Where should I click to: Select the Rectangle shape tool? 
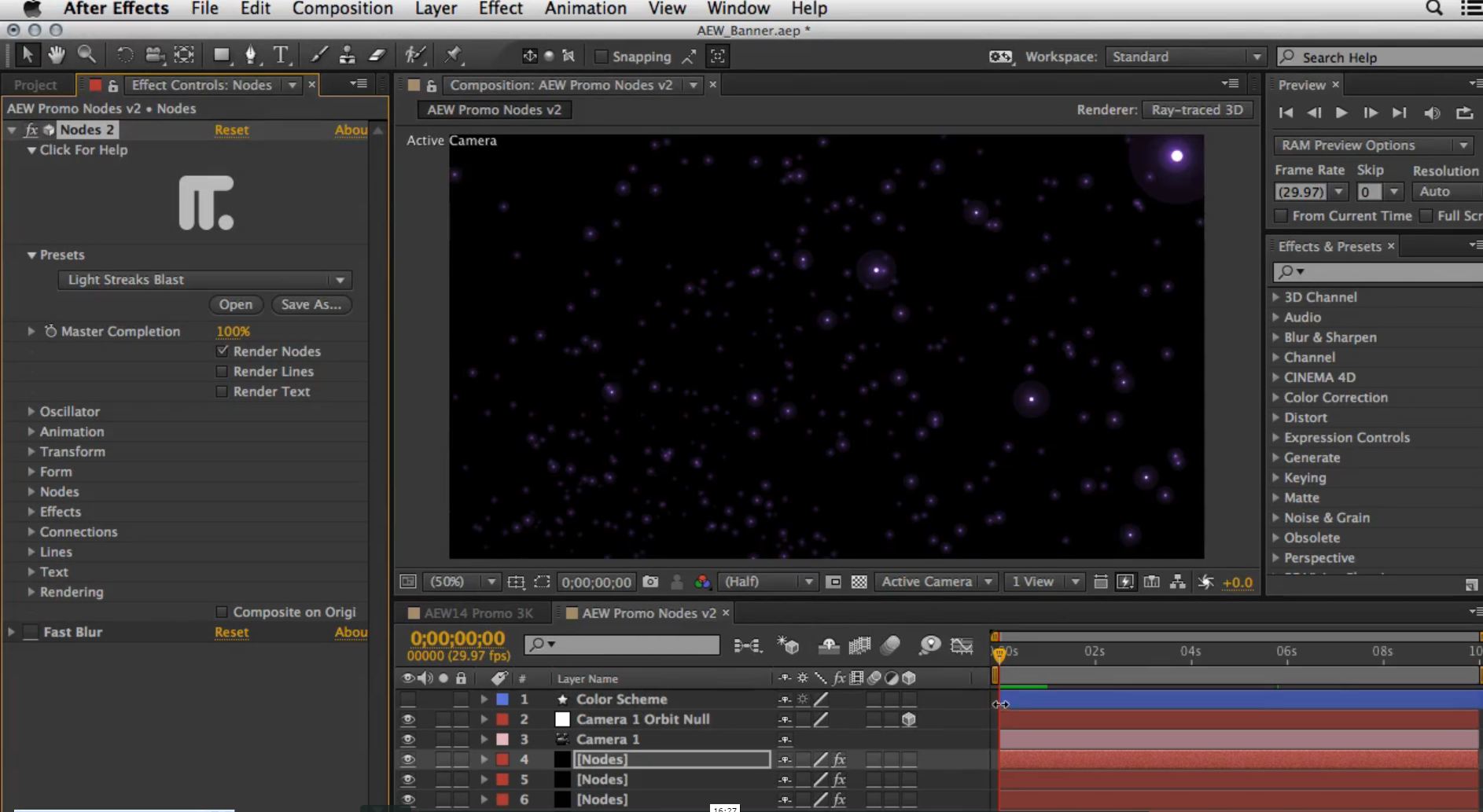pos(222,55)
